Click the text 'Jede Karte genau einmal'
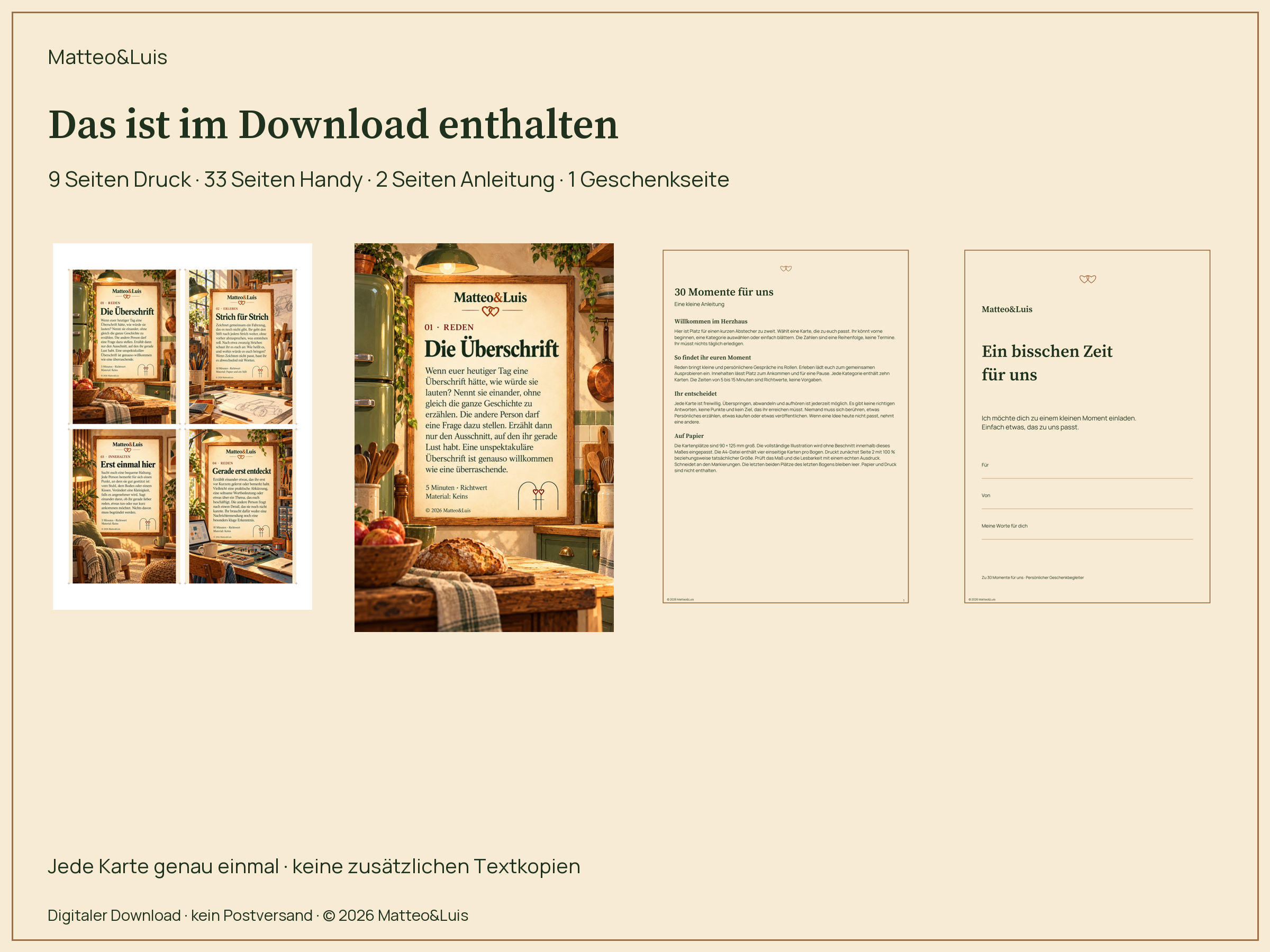This screenshot has width=1270, height=952. click(163, 866)
